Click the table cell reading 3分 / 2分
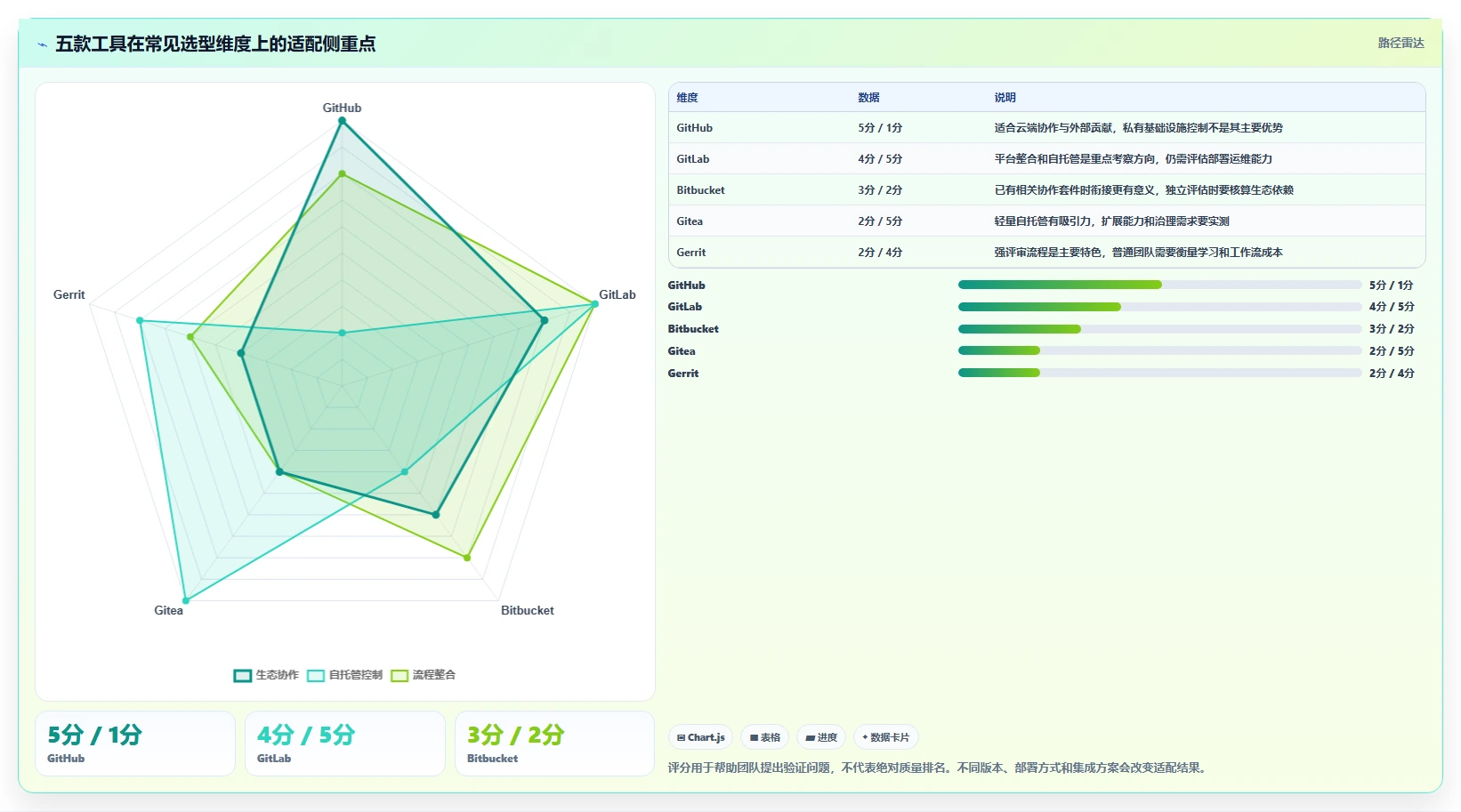Viewport: 1461px width, 812px height. point(880,190)
